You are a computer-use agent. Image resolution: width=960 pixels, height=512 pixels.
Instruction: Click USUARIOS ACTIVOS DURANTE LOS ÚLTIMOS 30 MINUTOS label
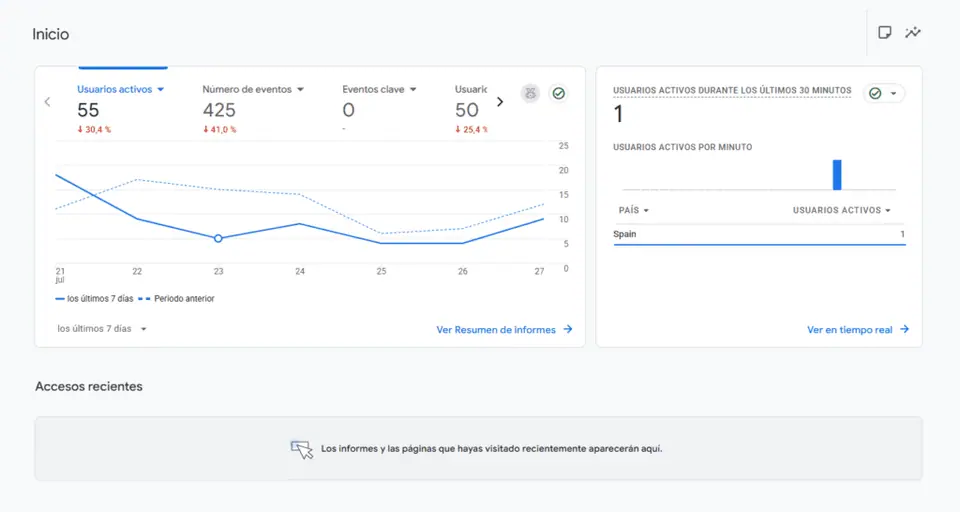point(732,90)
